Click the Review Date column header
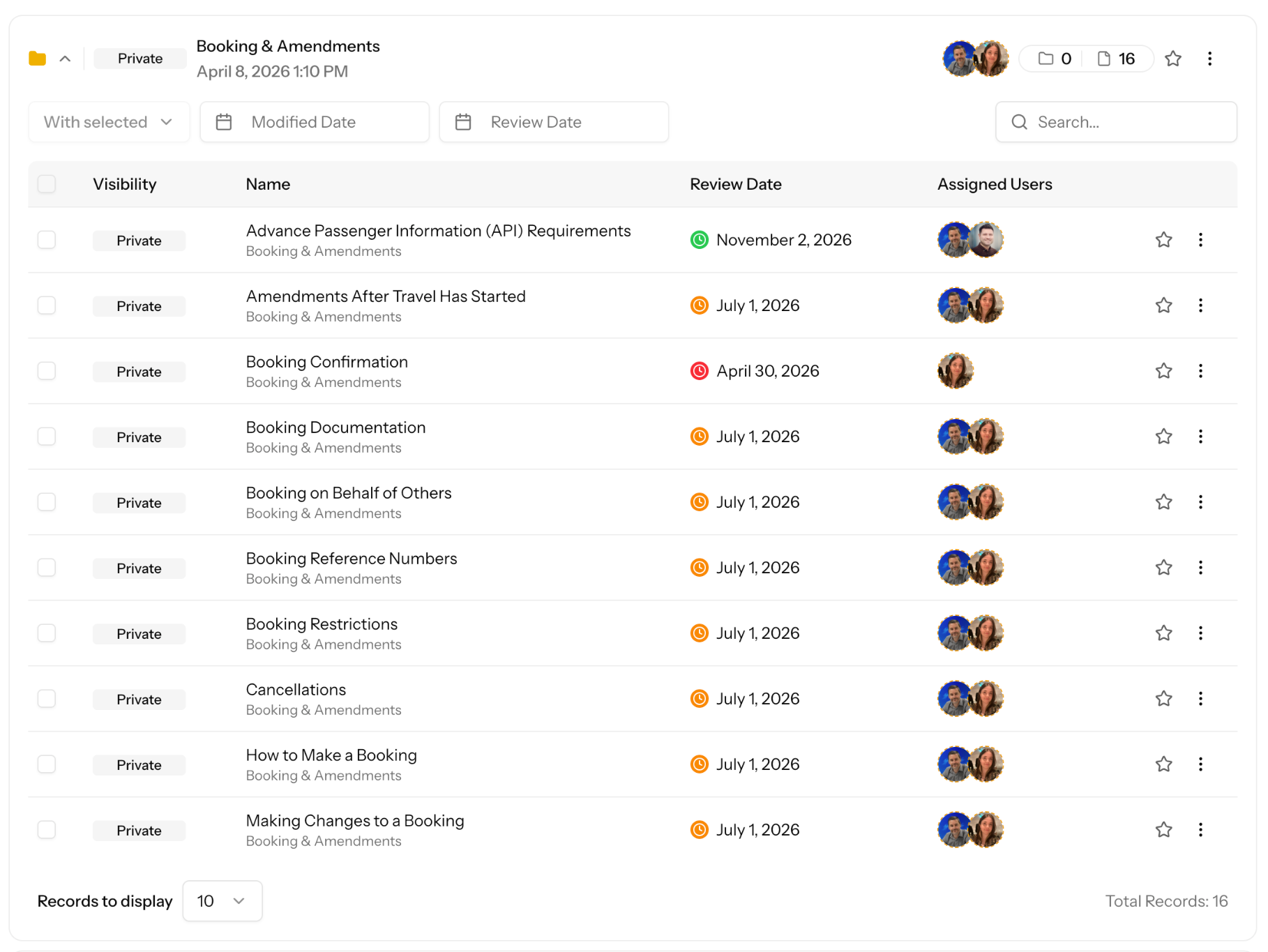Screen dimensions: 1268x952 [736, 184]
